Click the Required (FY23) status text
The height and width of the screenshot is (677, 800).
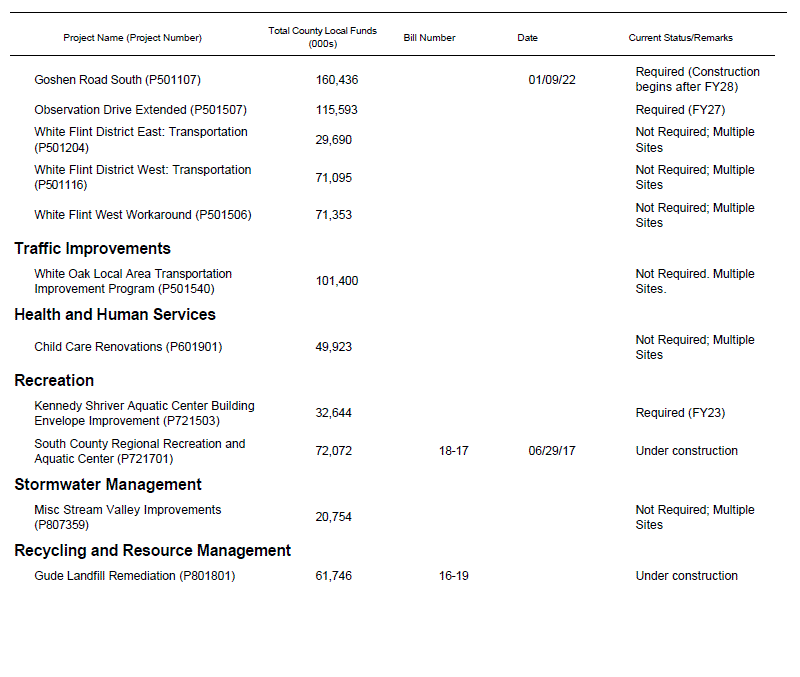(680, 413)
